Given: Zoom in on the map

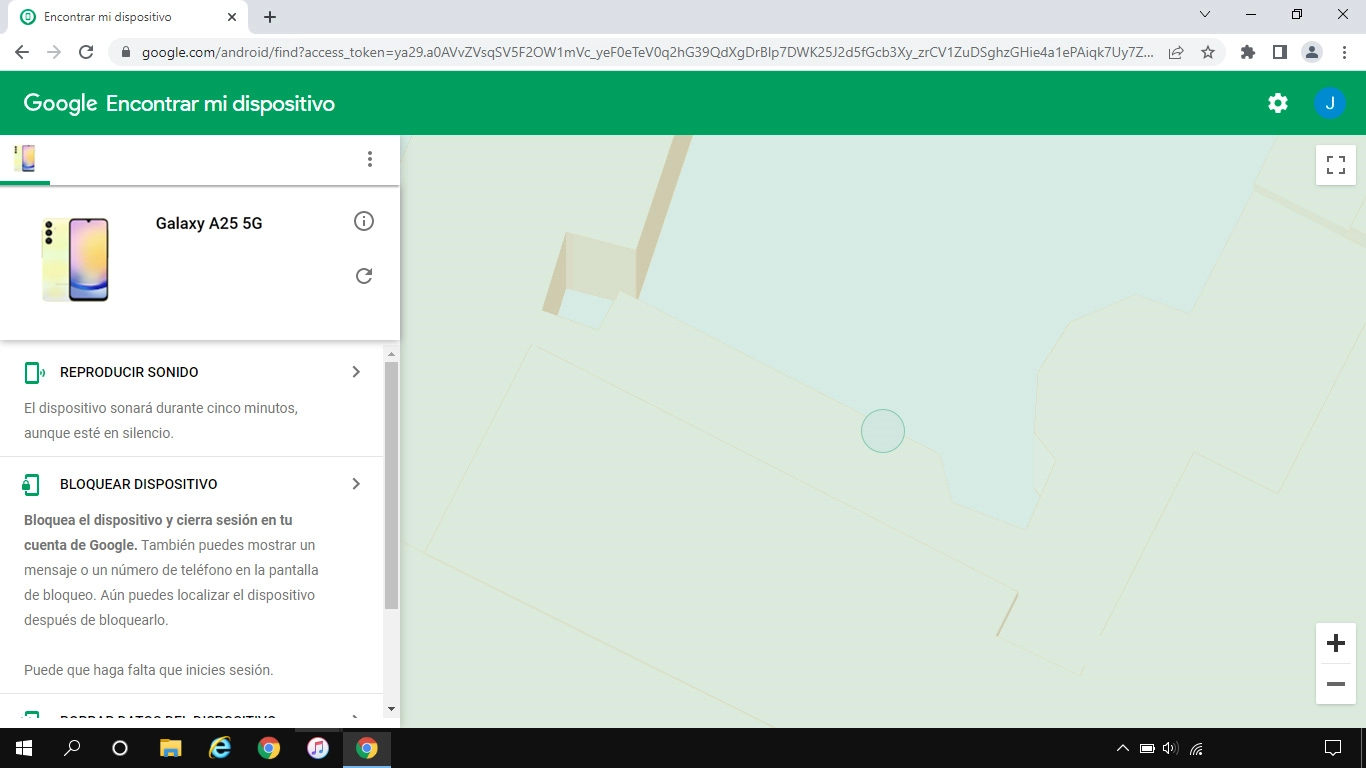Looking at the screenshot, I should (1335, 643).
